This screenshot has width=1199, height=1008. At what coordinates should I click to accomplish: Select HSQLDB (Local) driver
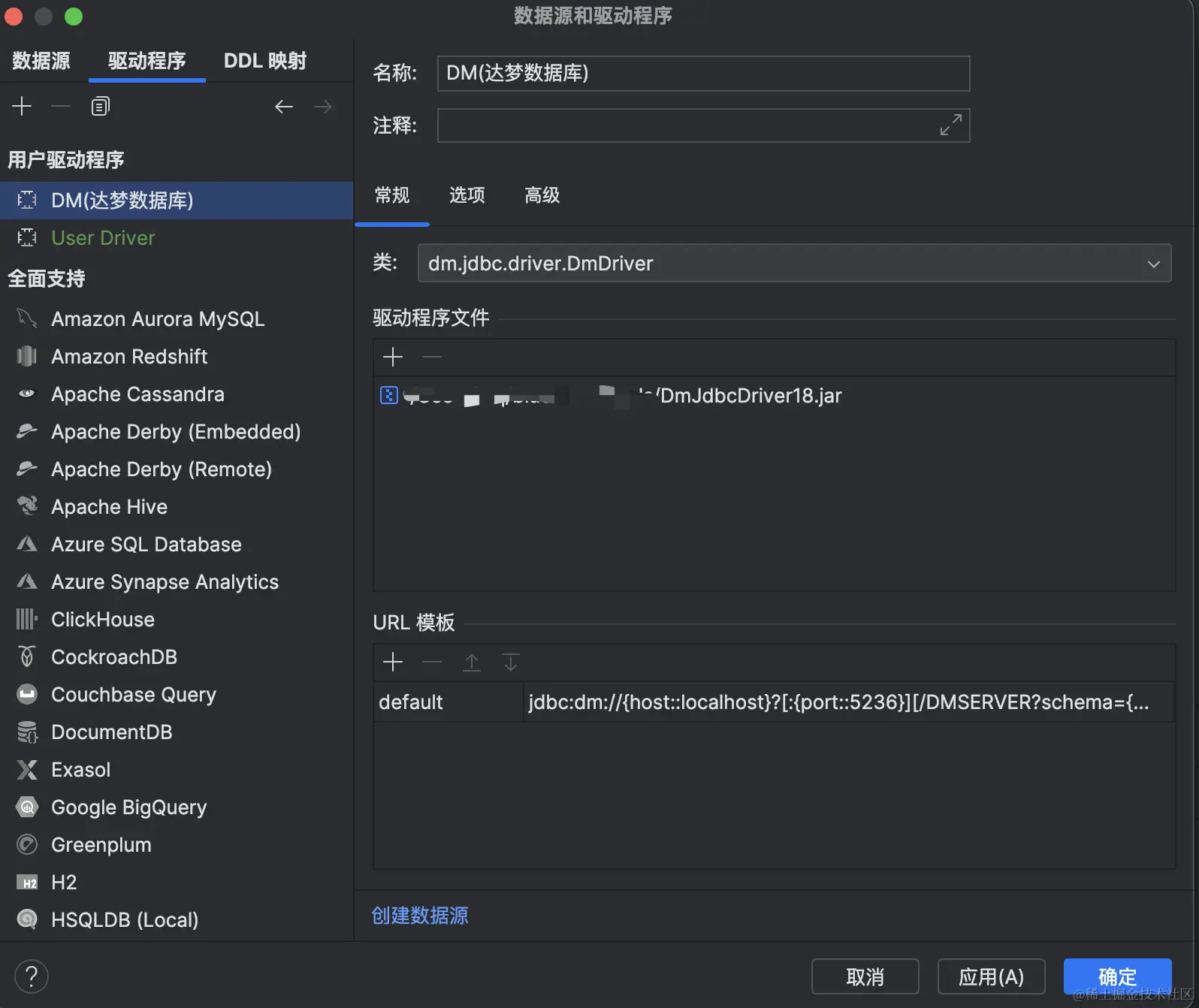177,919
